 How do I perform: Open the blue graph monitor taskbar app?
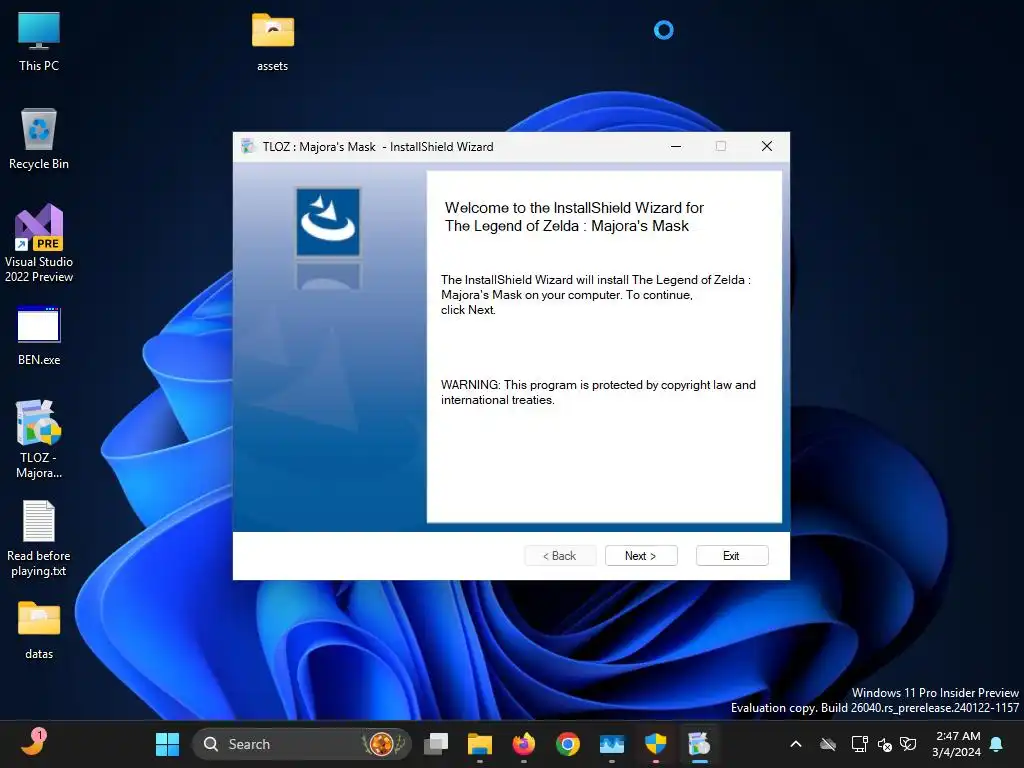tap(612, 744)
